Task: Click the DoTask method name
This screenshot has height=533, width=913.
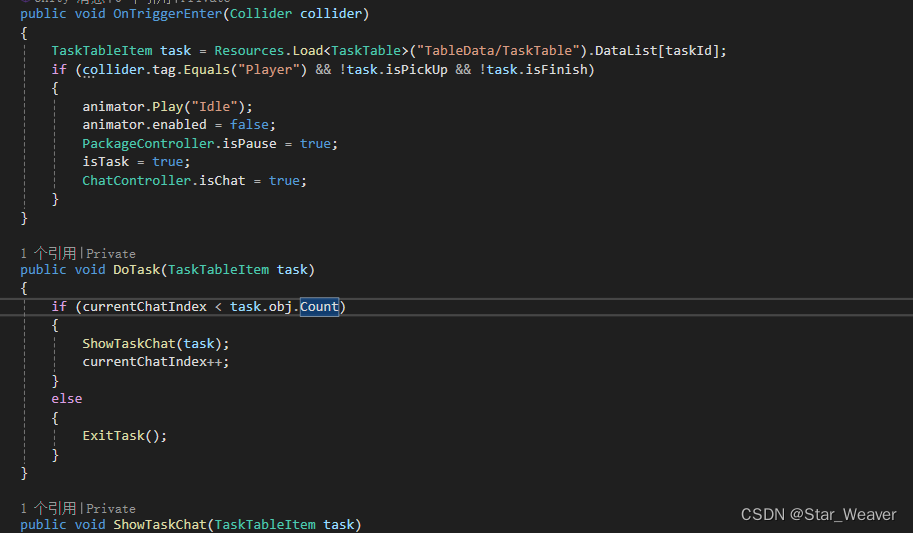Action: coord(137,270)
